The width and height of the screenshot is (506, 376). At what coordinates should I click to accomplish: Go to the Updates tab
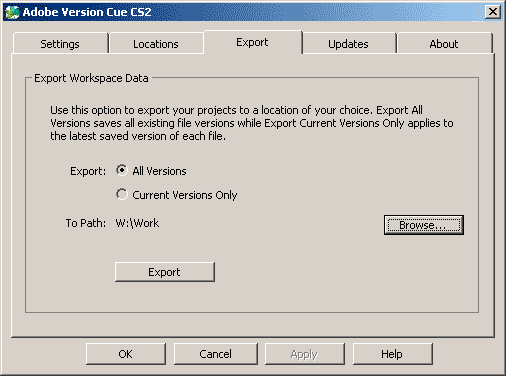(349, 44)
